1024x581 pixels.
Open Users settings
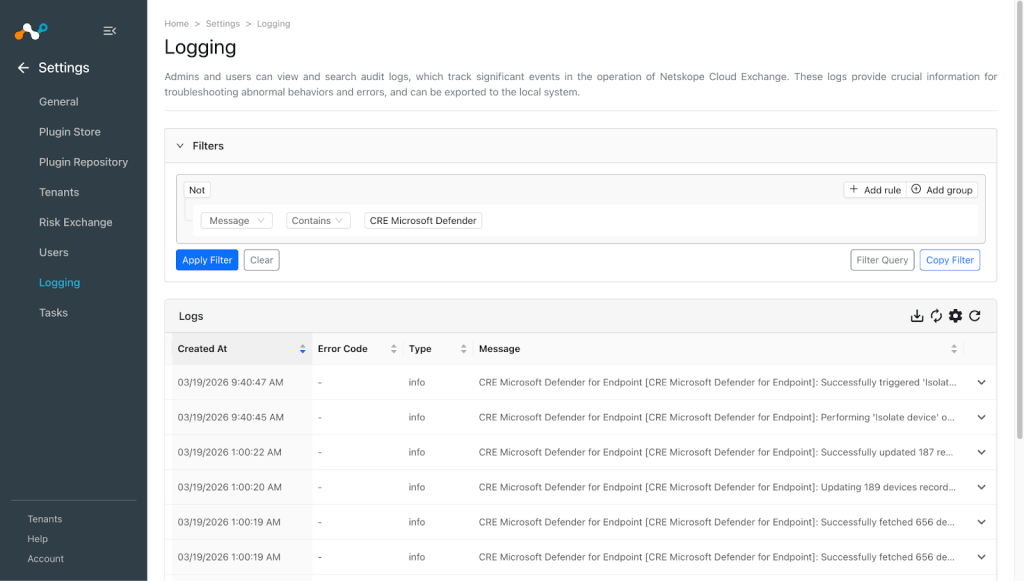coord(54,252)
